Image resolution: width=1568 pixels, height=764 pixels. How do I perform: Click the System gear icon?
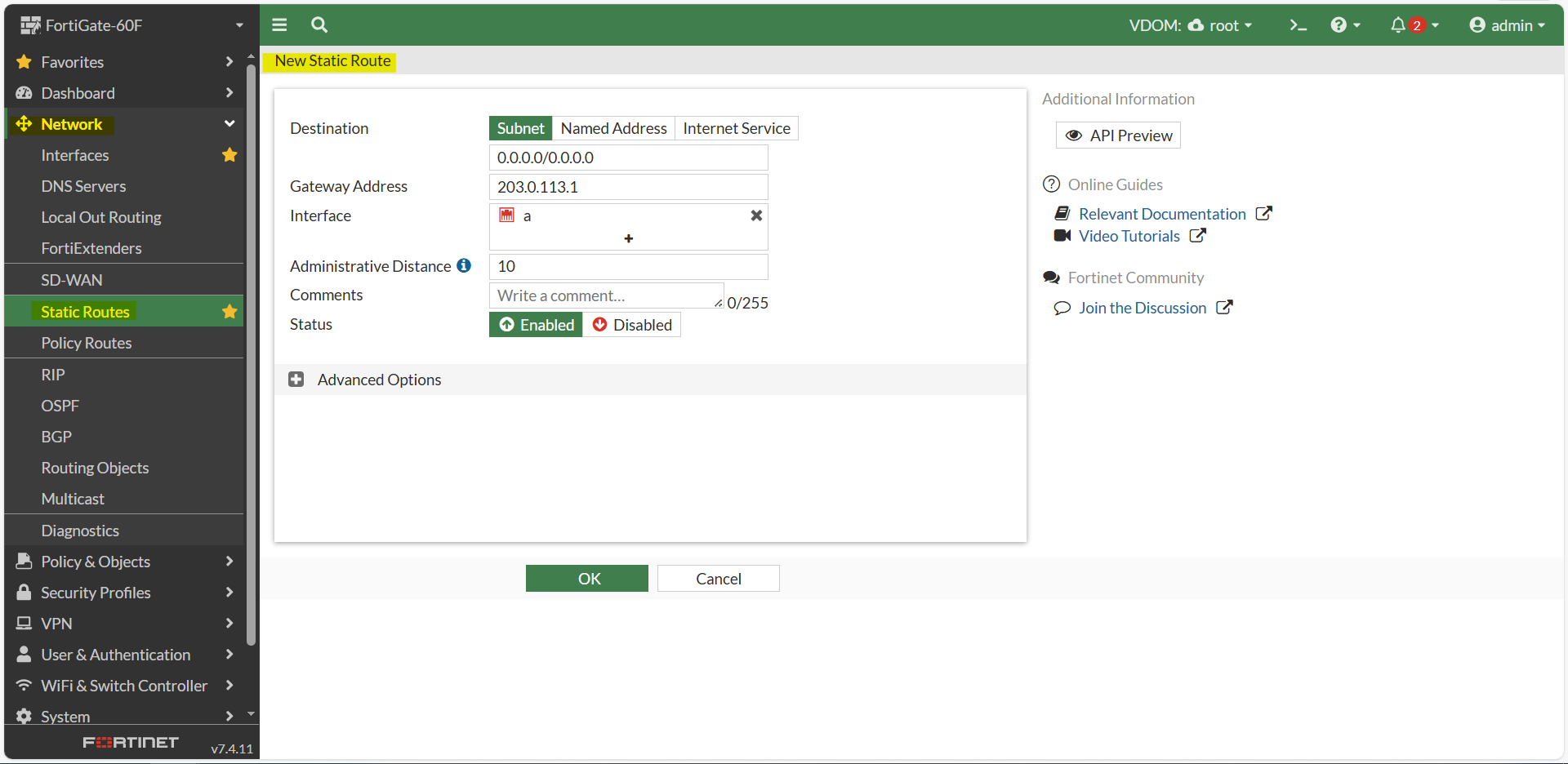click(x=24, y=716)
